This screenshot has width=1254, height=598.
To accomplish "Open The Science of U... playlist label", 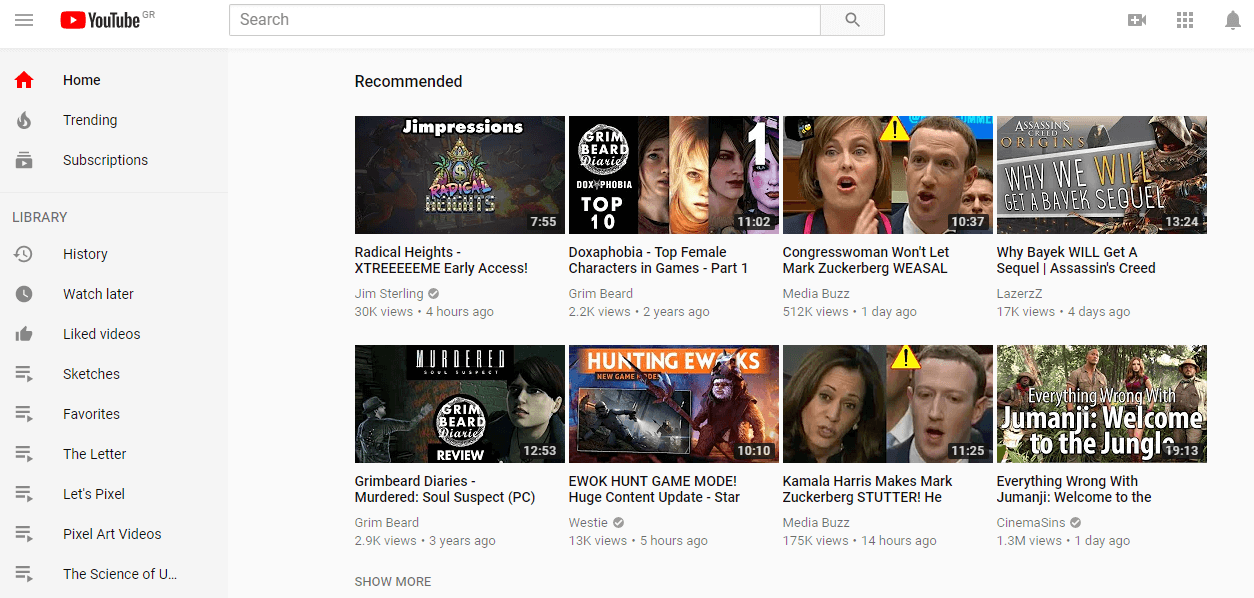I will pos(120,574).
